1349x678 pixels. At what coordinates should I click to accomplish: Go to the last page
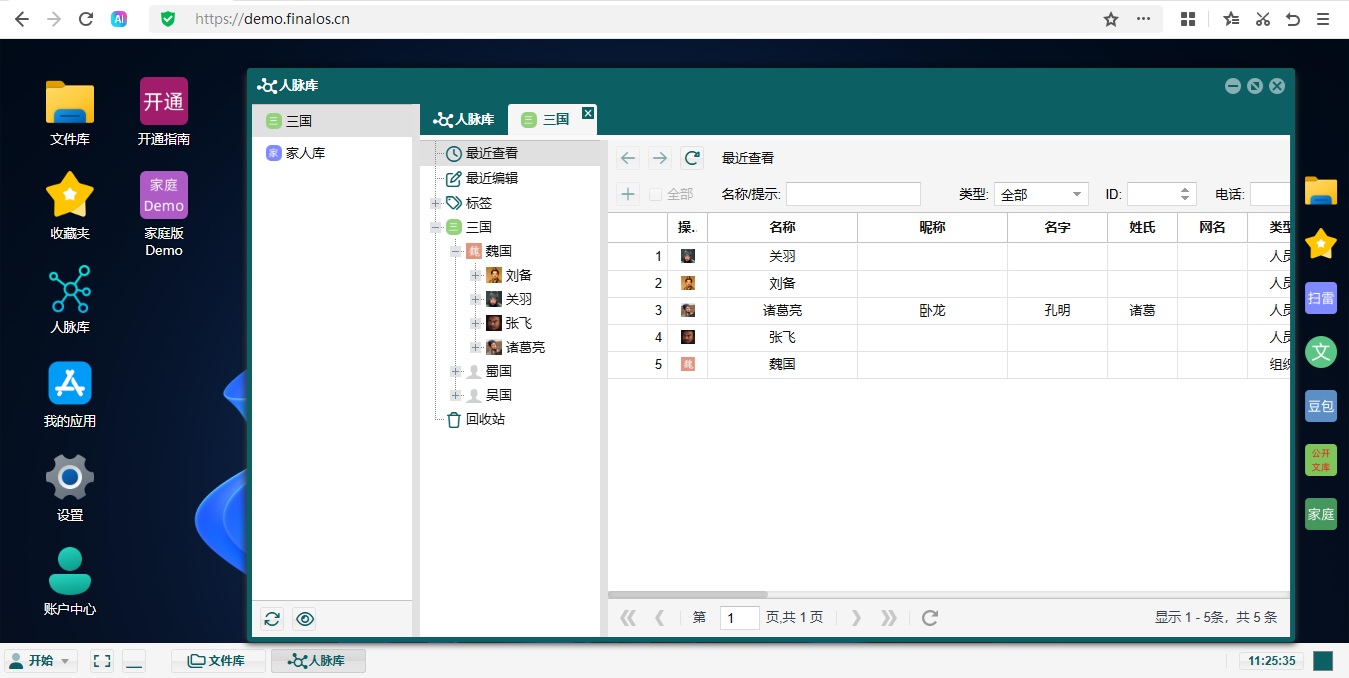(888, 618)
